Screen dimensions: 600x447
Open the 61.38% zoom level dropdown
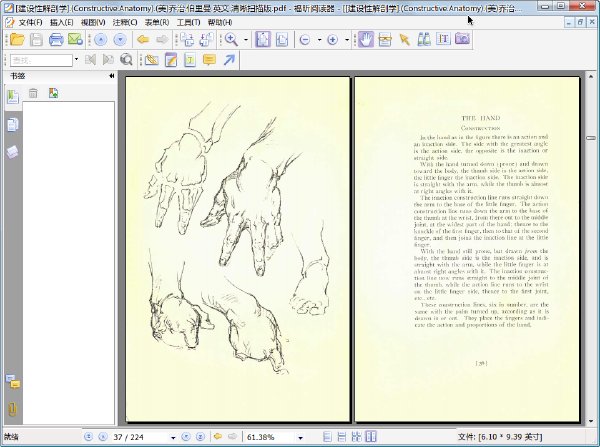point(300,437)
